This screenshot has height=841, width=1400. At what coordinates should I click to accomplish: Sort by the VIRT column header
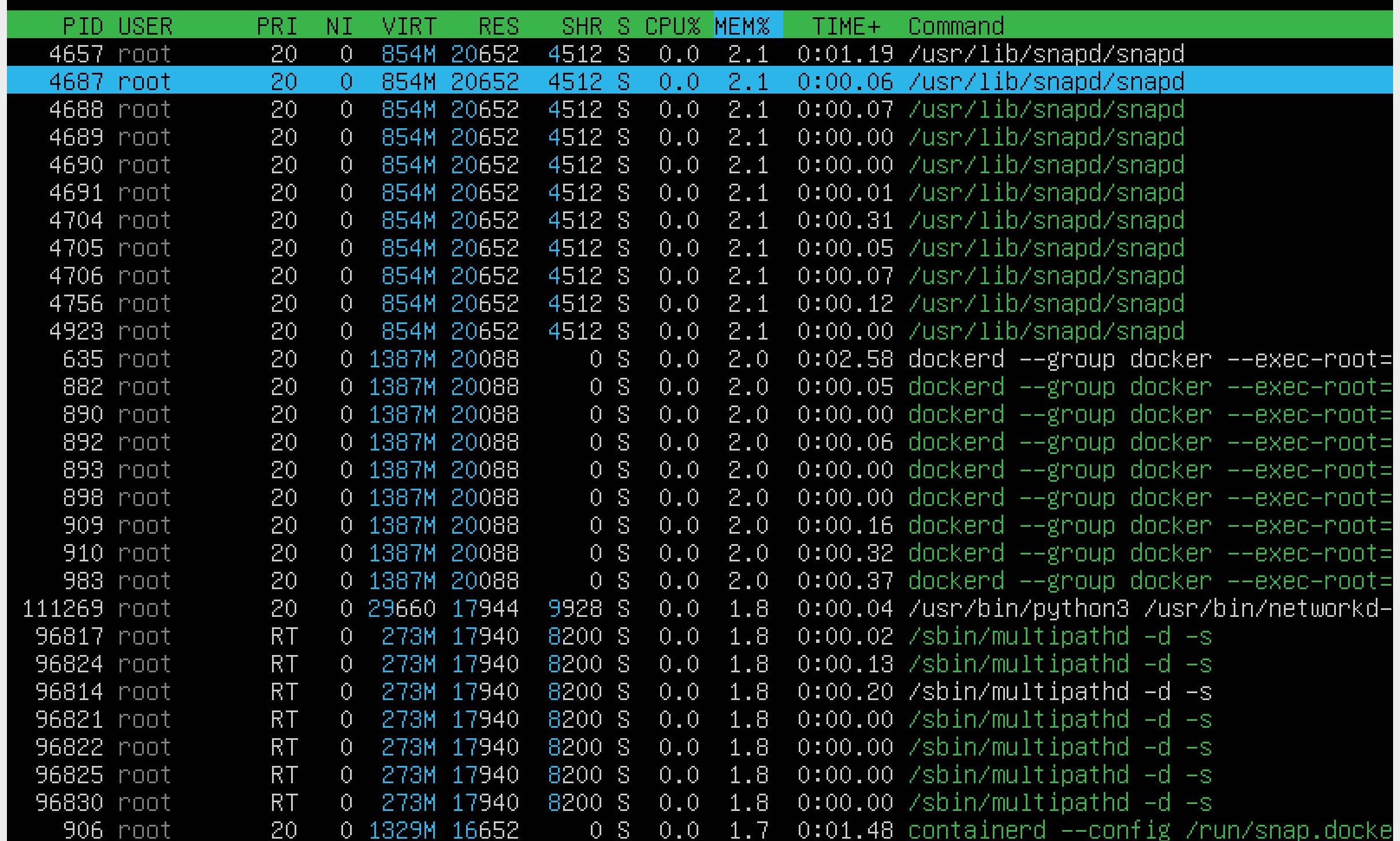tap(409, 26)
